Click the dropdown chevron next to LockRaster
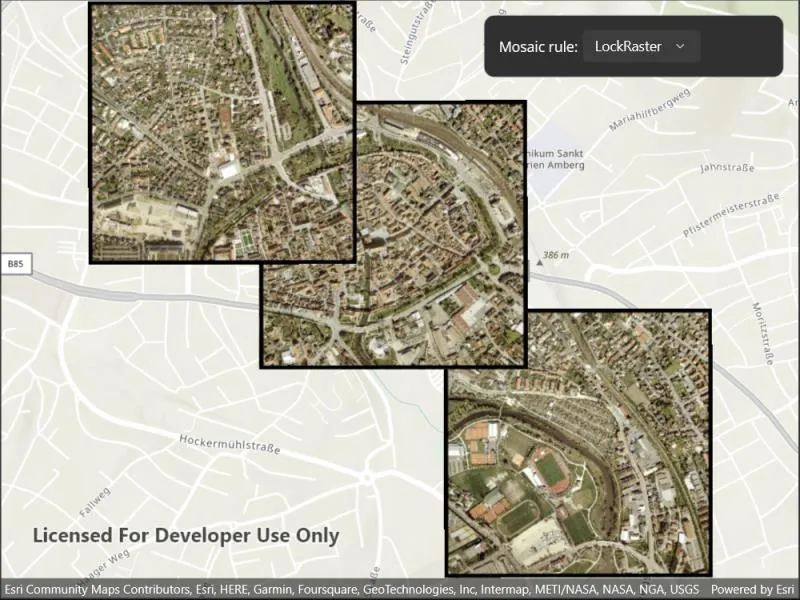Image resolution: width=800 pixels, height=600 pixels. pyautogui.click(x=680, y=46)
